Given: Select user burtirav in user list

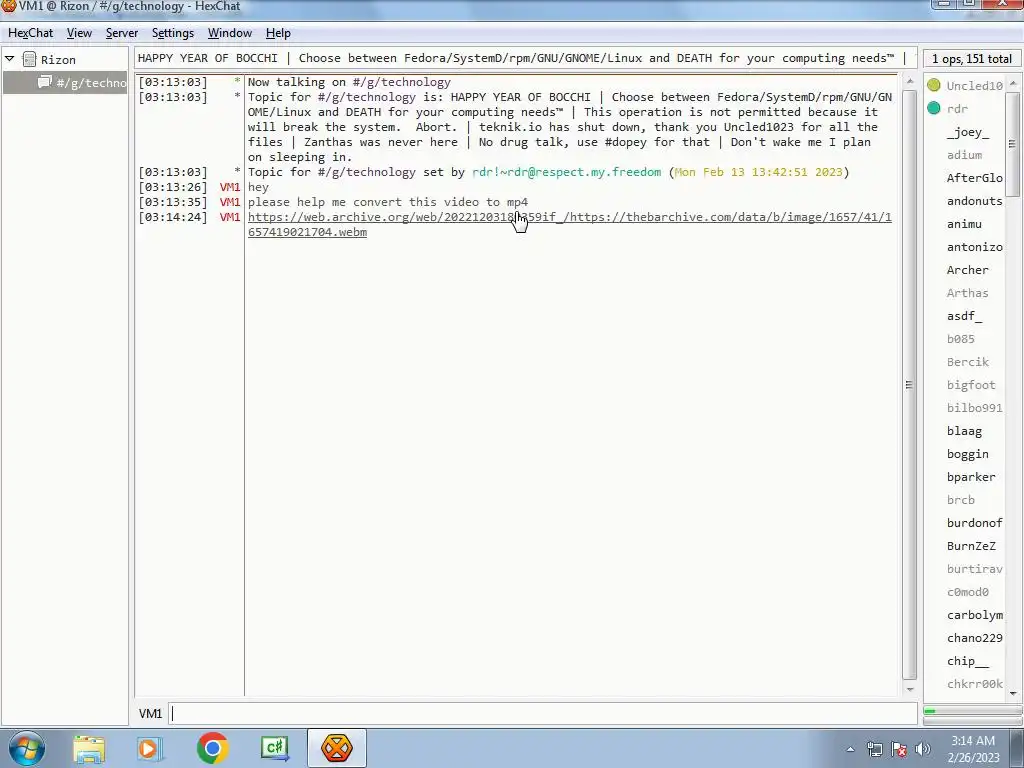Looking at the screenshot, I should [974, 569].
